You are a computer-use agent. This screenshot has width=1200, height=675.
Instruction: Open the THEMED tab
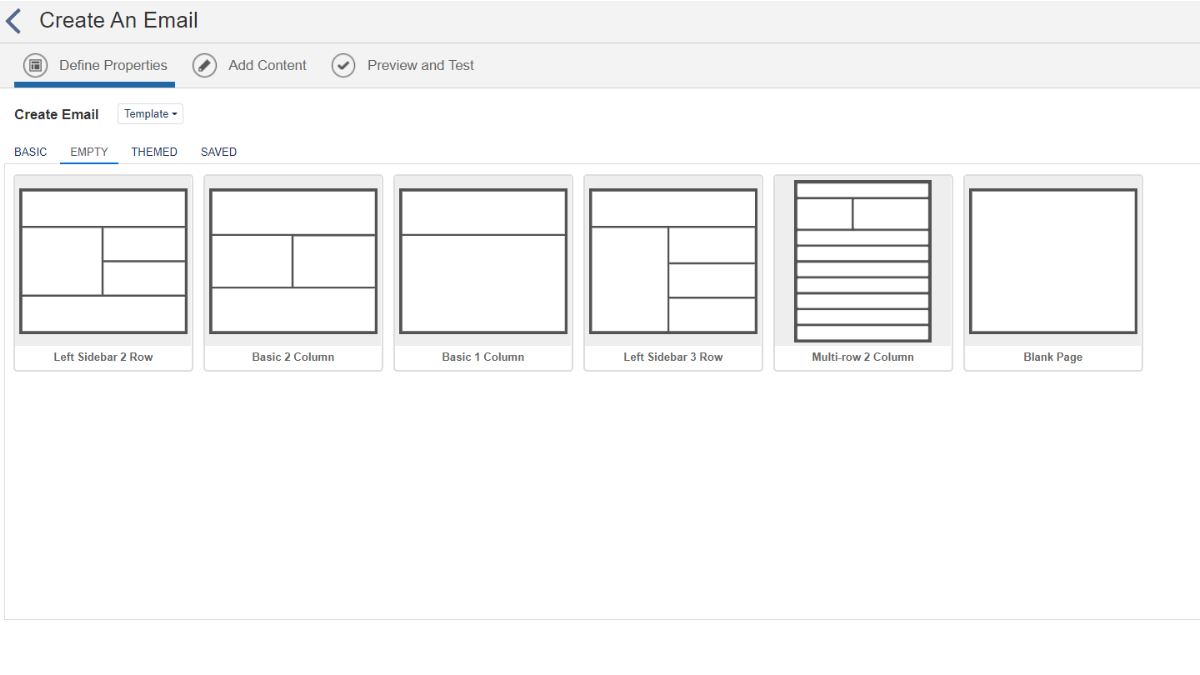point(154,152)
